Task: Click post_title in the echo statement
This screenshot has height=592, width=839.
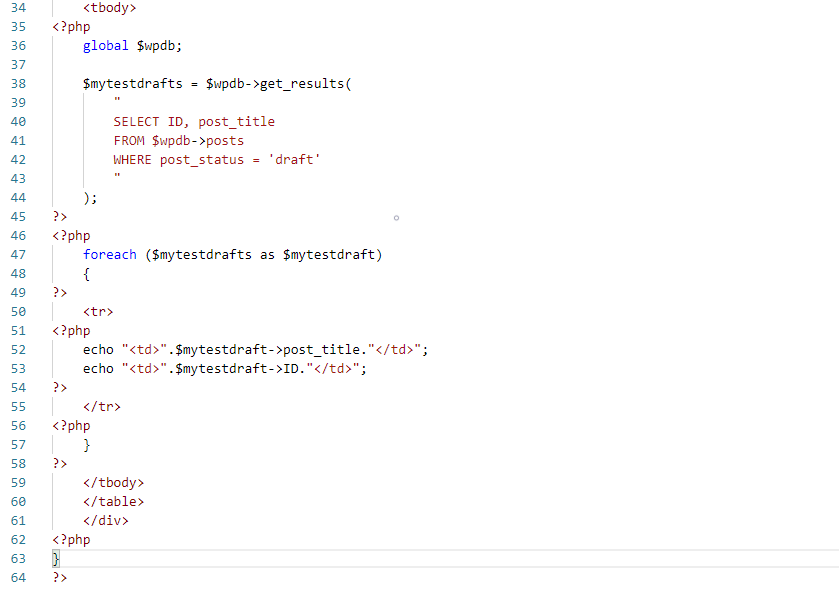Action: click(x=321, y=350)
